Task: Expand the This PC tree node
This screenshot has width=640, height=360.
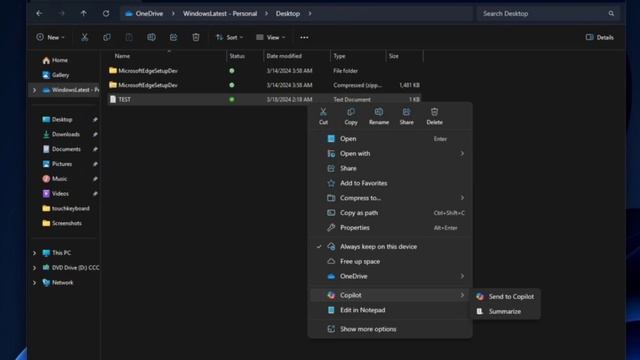Action: pos(34,253)
